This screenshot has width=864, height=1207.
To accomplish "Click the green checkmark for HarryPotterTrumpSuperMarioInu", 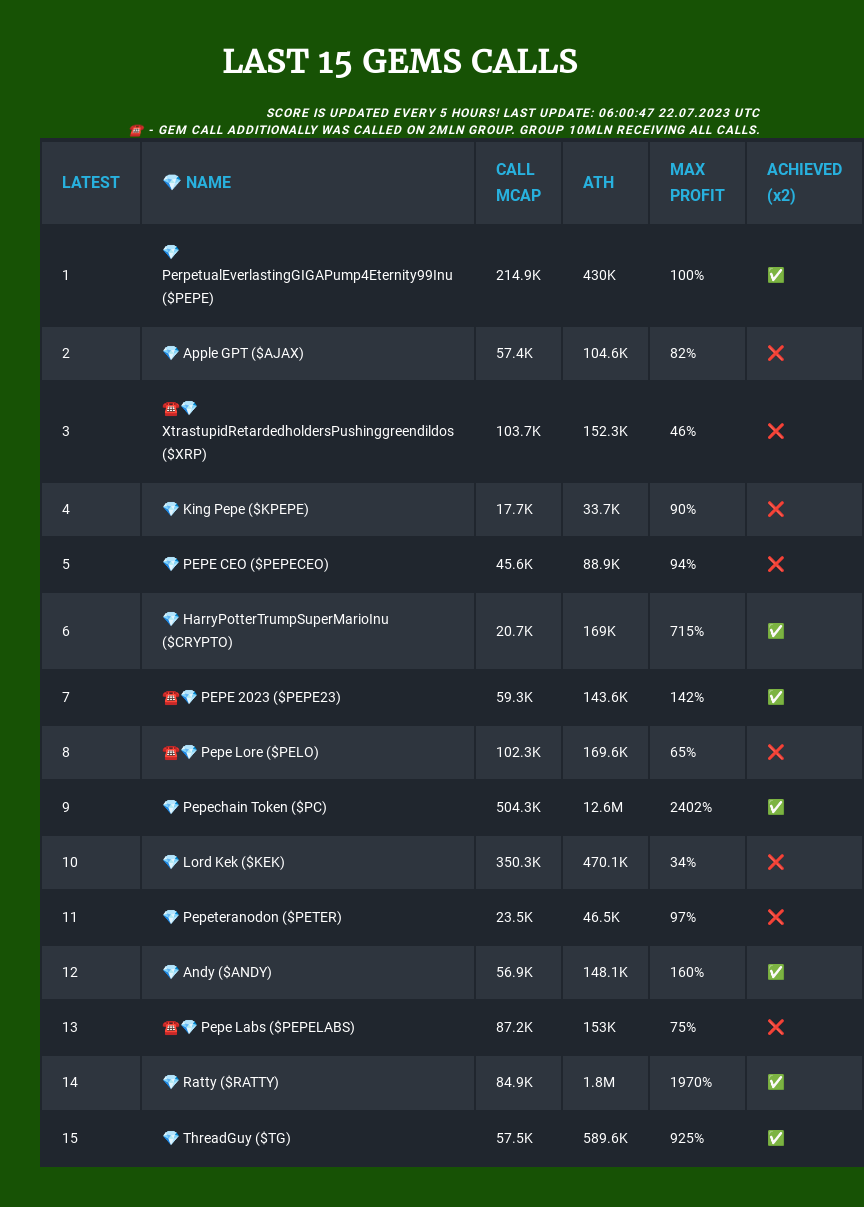I will tap(775, 631).
